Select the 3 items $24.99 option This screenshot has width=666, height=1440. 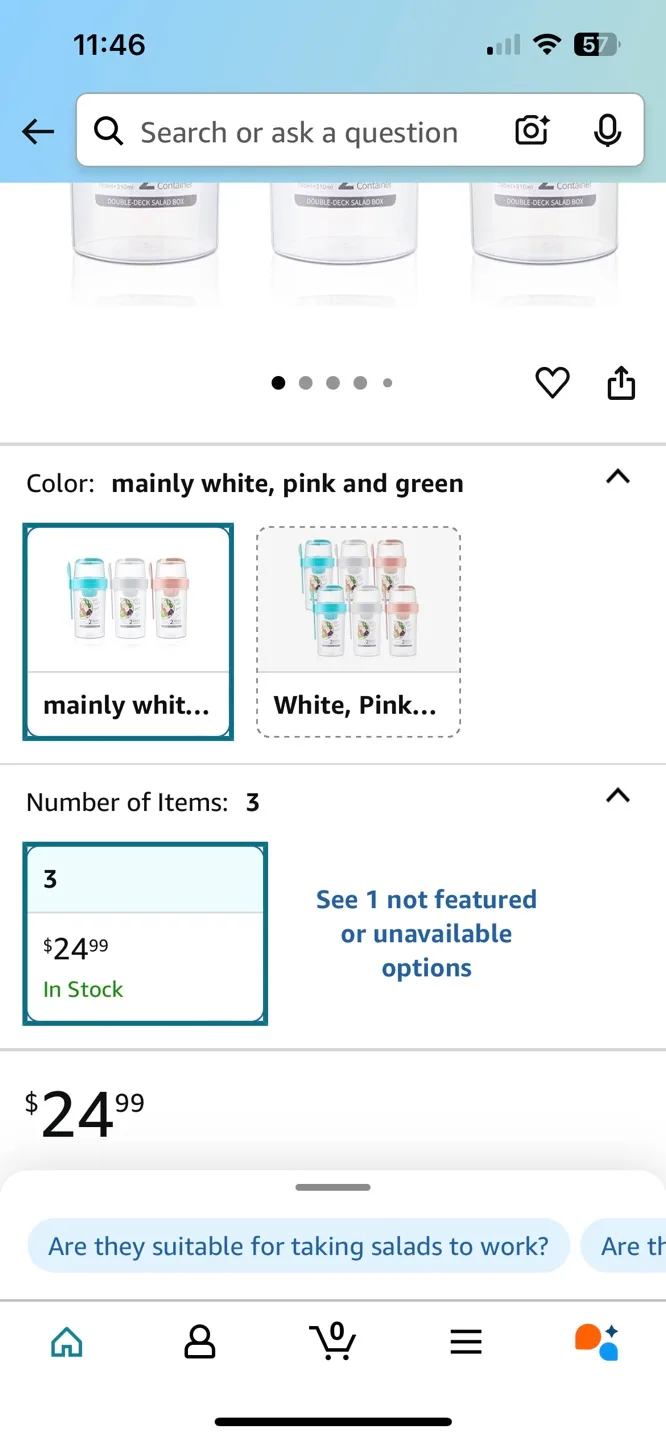pos(145,934)
